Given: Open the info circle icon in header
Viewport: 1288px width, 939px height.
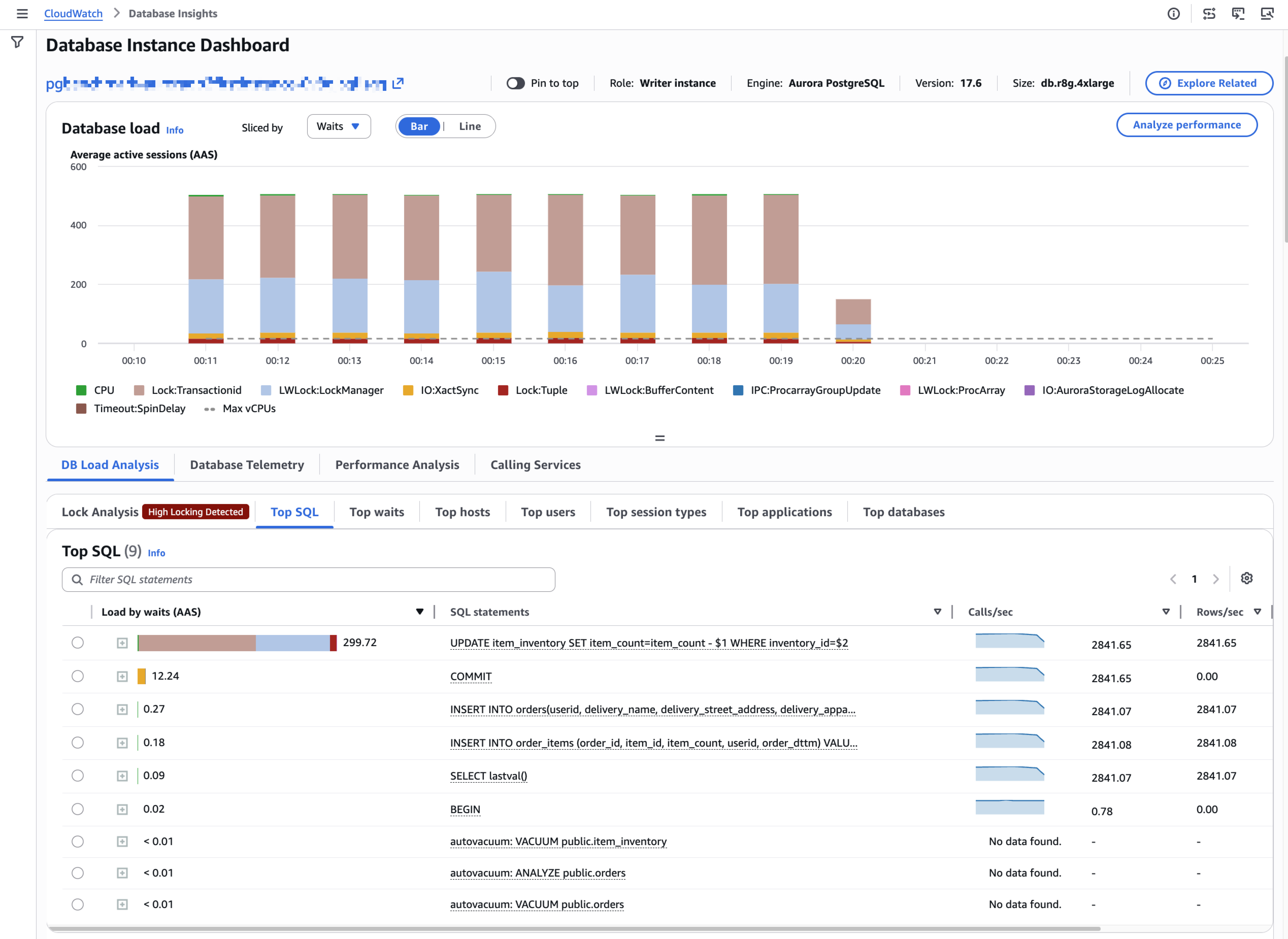Looking at the screenshot, I should point(1173,14).
